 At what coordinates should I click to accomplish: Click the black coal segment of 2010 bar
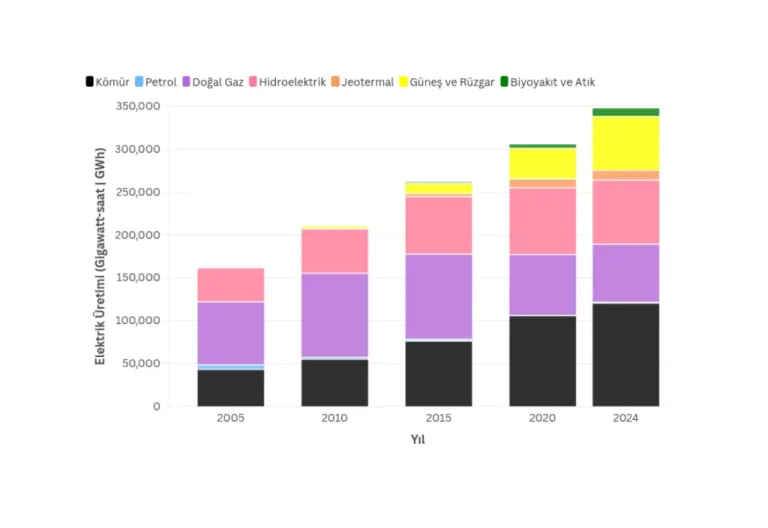(335, 383)
